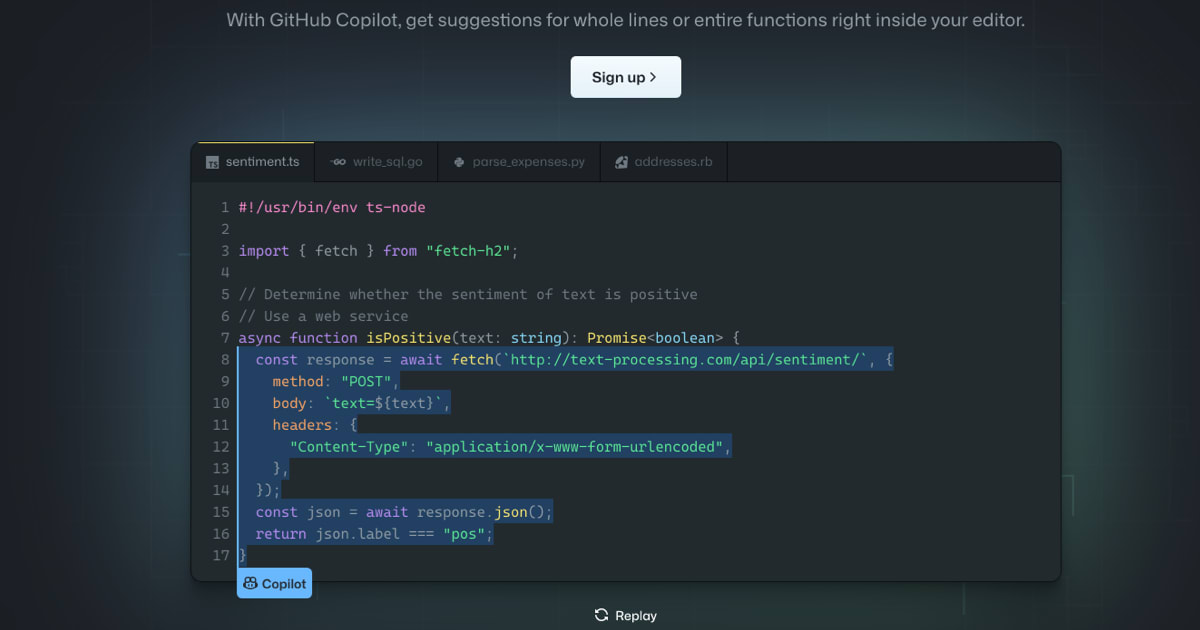Switch to the write_sql.go tab
This screenshot has width=1200, height=630.
[x=377, y=161]
